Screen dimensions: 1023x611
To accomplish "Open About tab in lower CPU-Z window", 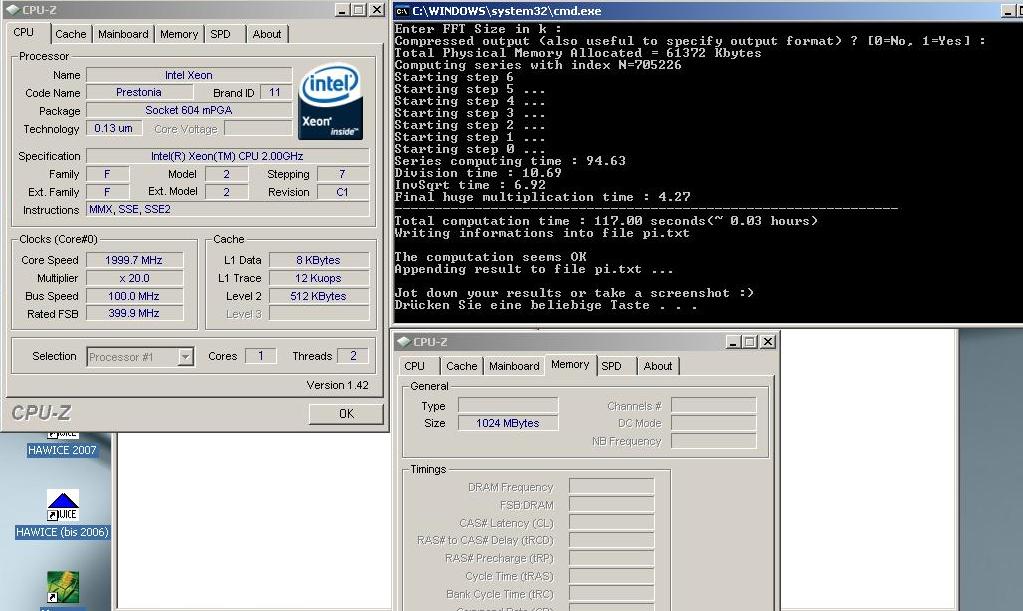I will [658, 366].
